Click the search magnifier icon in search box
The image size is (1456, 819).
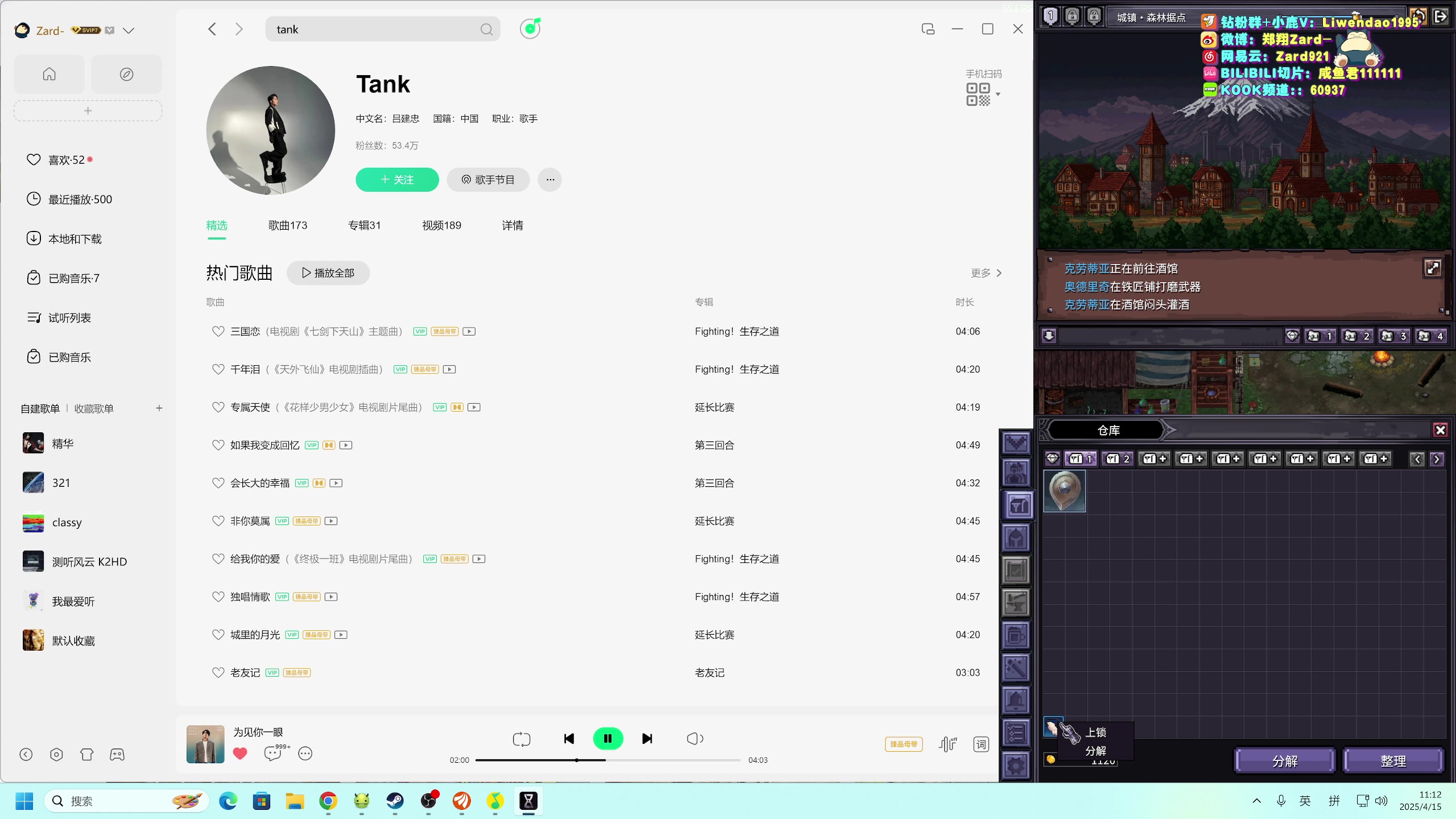pos(486,30)
